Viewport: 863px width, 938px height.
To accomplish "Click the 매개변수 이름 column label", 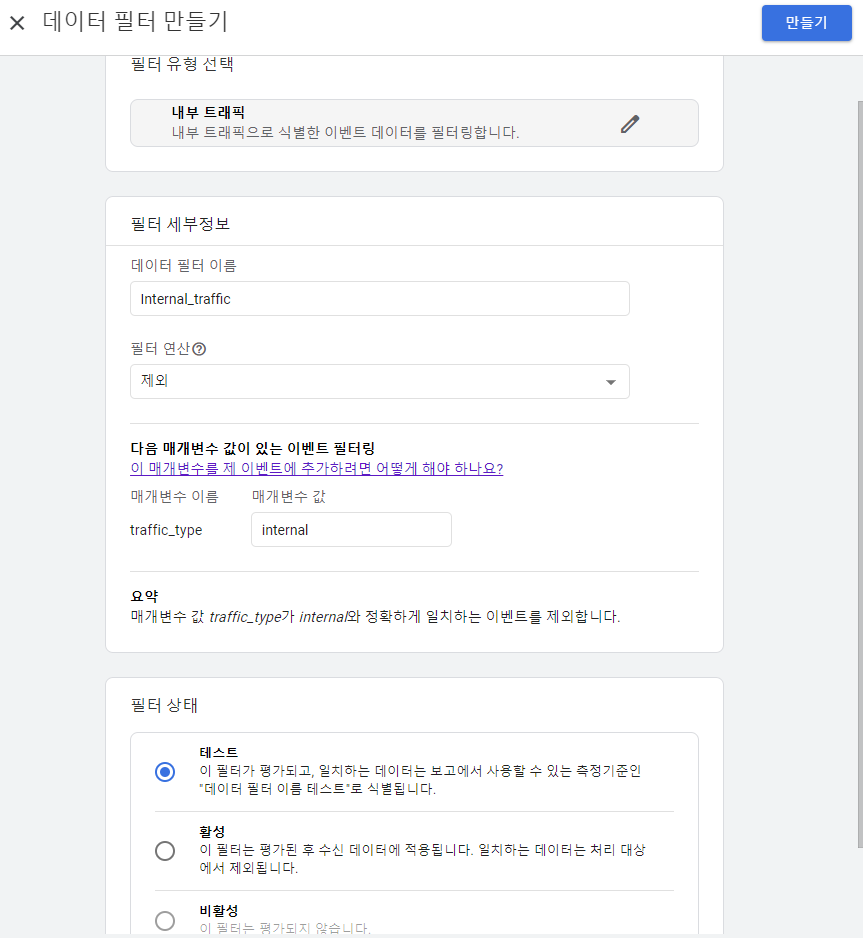I will 175,497.
